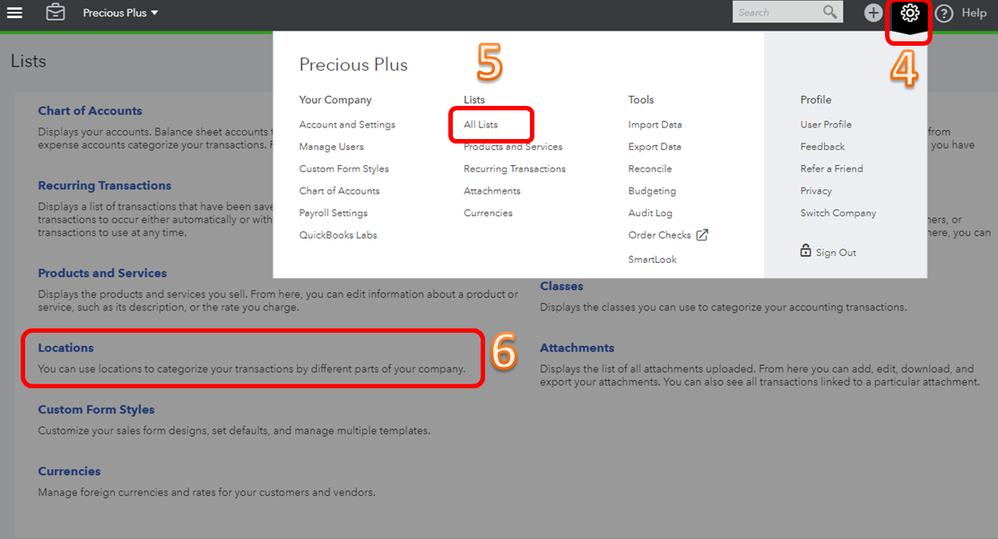Open Privacy under Profile
The width and height of the screenshot is (998, 539).
816,191
